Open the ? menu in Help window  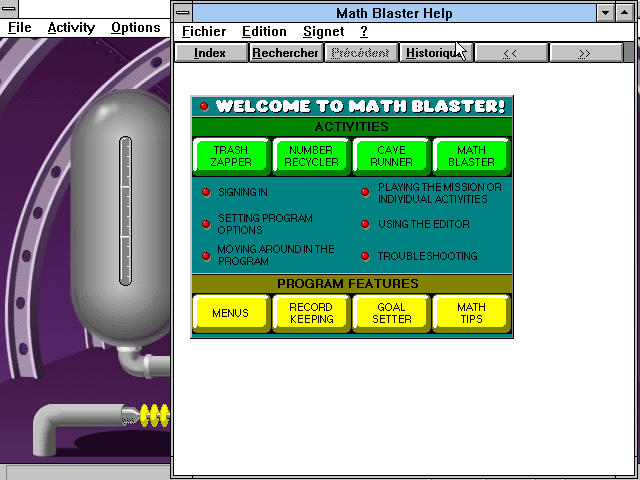[364, 31]
